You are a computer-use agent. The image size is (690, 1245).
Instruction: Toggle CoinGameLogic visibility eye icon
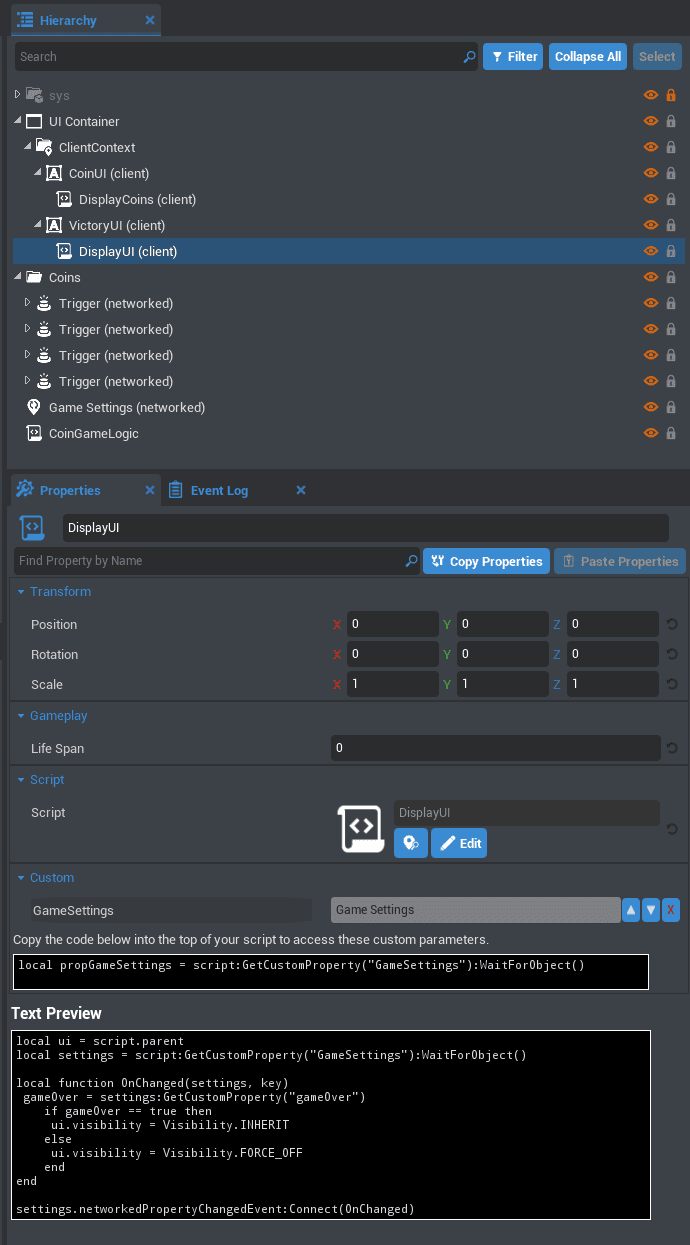(x=651, y=433)
